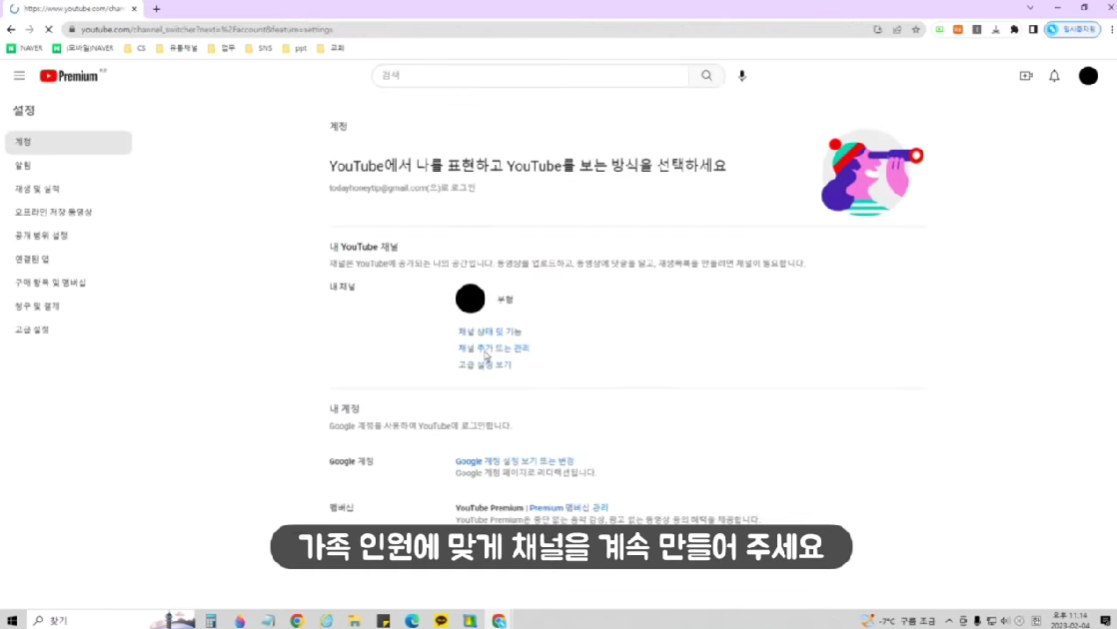The width and height of the screenshot is (1117, 629).
Task: Click the browser forward arrow
Action: 29,29
